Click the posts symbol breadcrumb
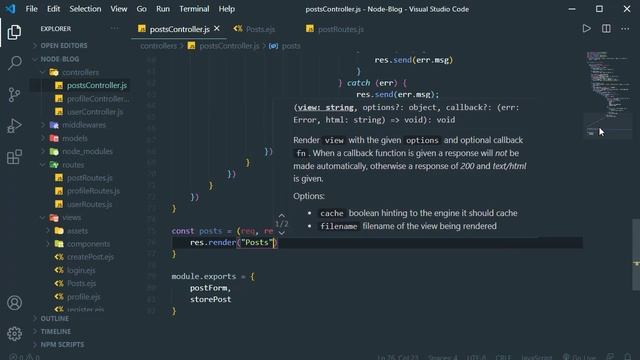 pyautogui.click(x=285, y=46)
